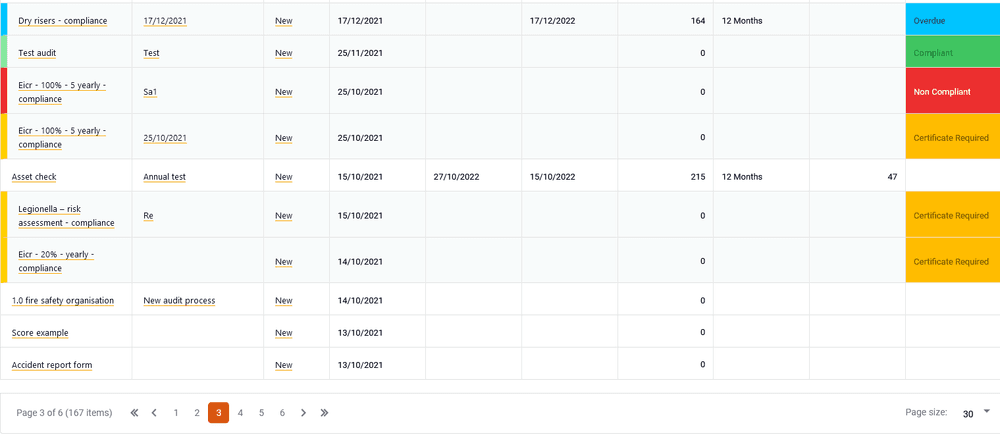This screenshot has width=1000, height=435.
Task: Click New status in Score example row
Action: point(284,332)
